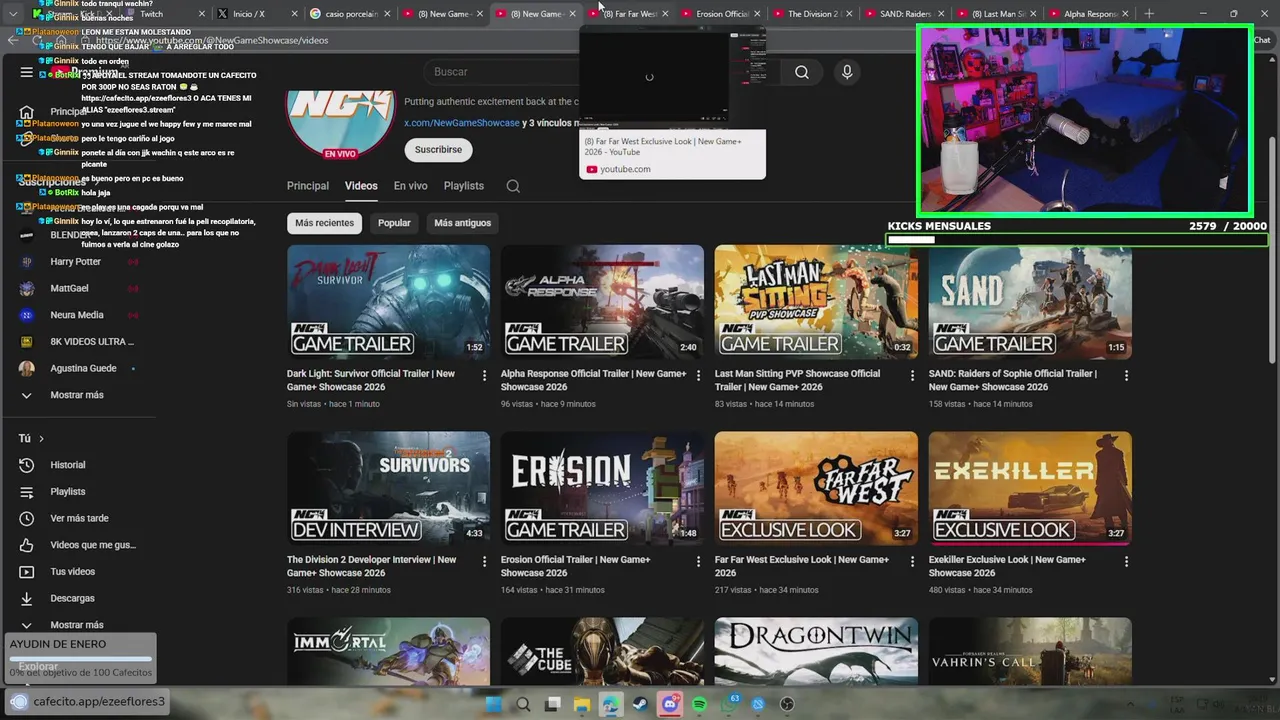
Task: Select the Más antiguos filter chip
Action: pos(463,223)
